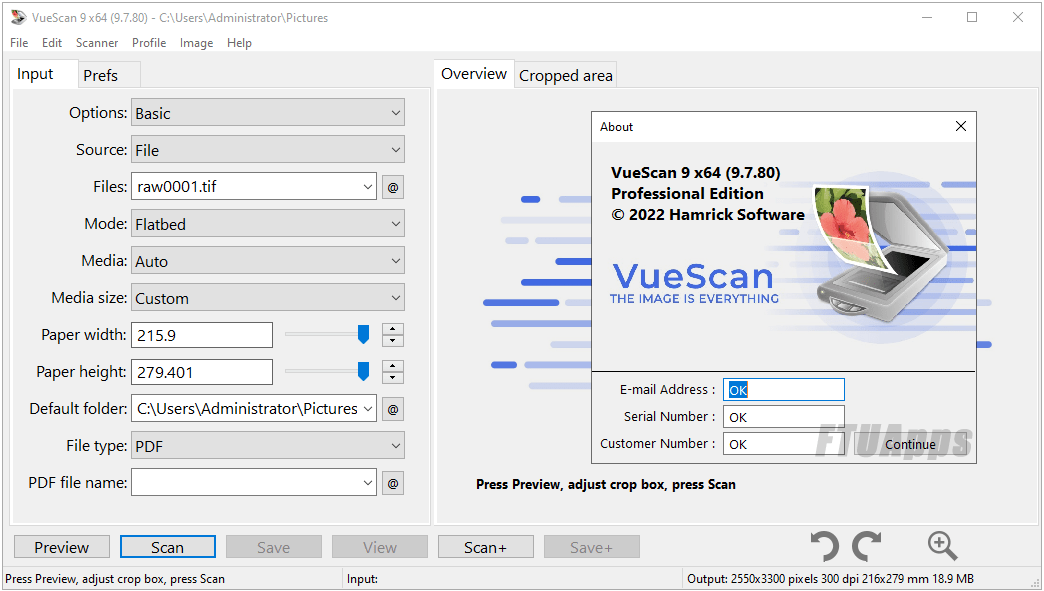Viewport: 1044px width, 591px height.
Task: Click the VueScan title bar app icon
Action: (18, 17)
